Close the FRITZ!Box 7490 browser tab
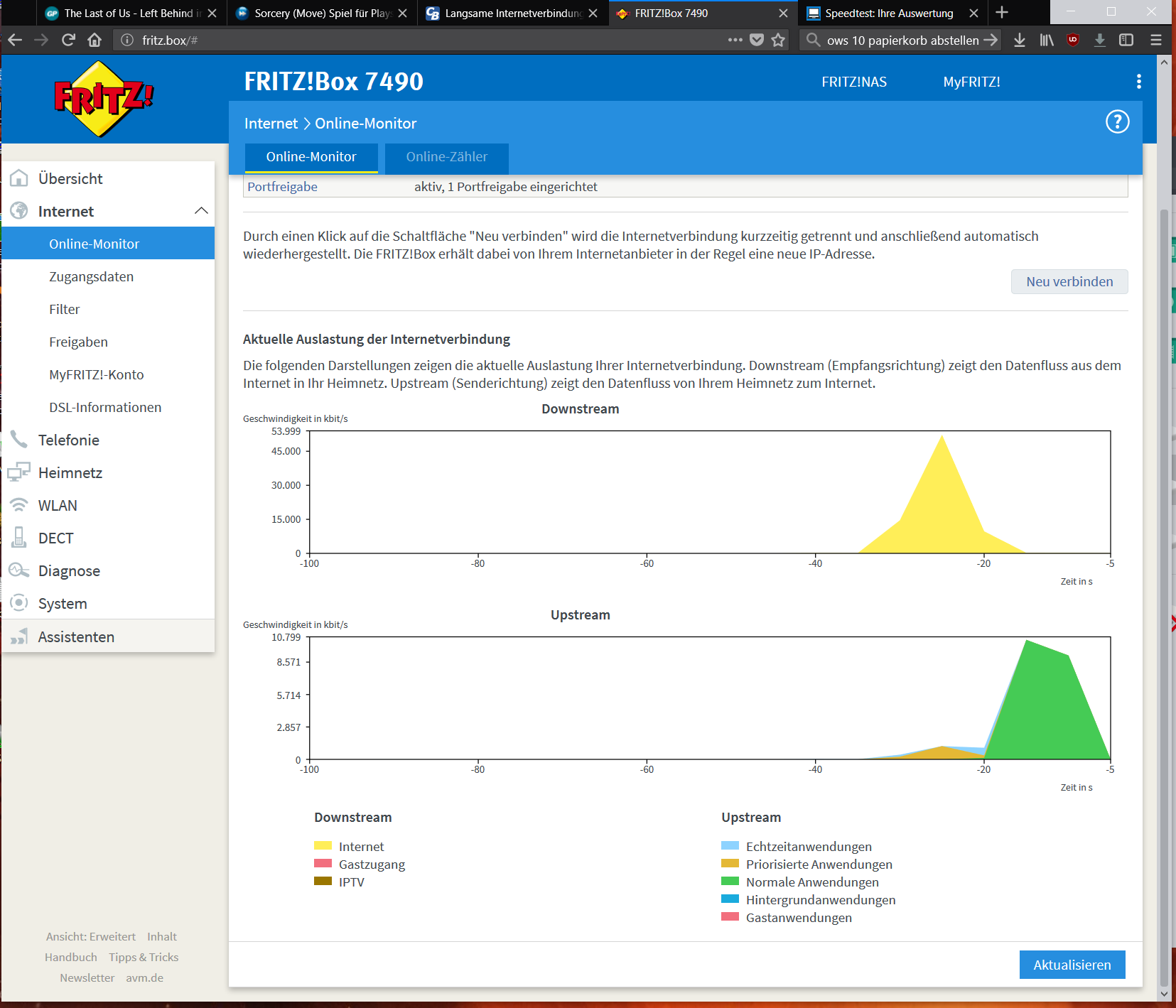This screenshot has width=1176, height=1008. pos(783,13)
